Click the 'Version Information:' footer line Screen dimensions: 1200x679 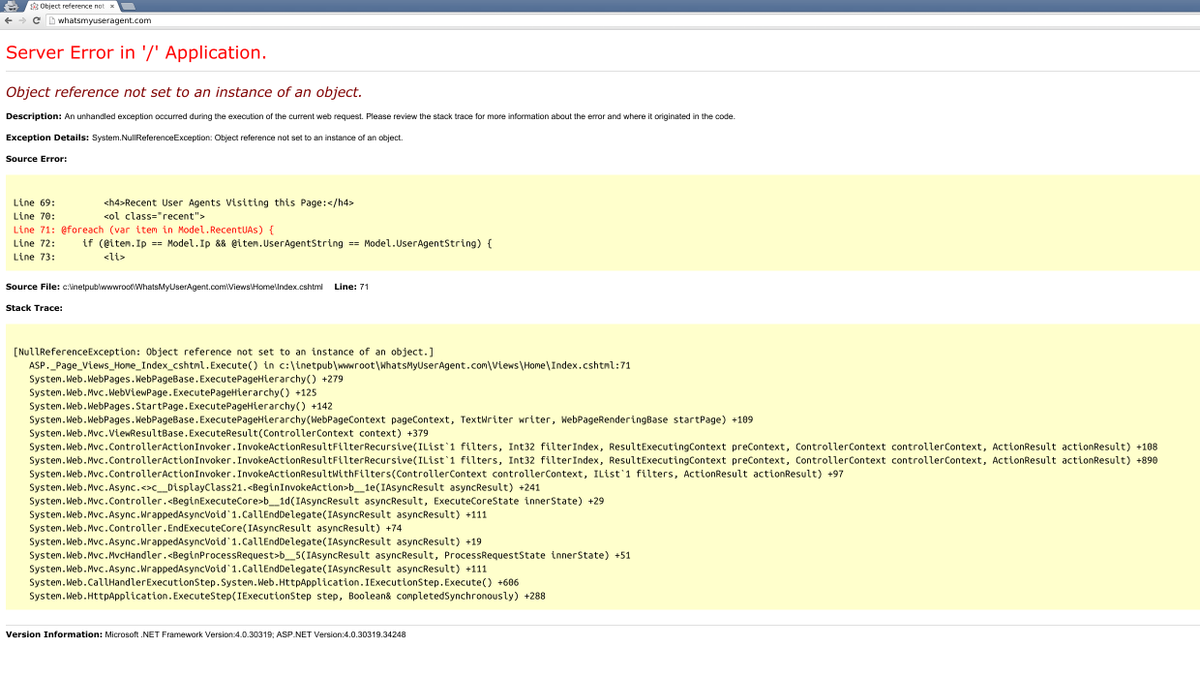206,635
